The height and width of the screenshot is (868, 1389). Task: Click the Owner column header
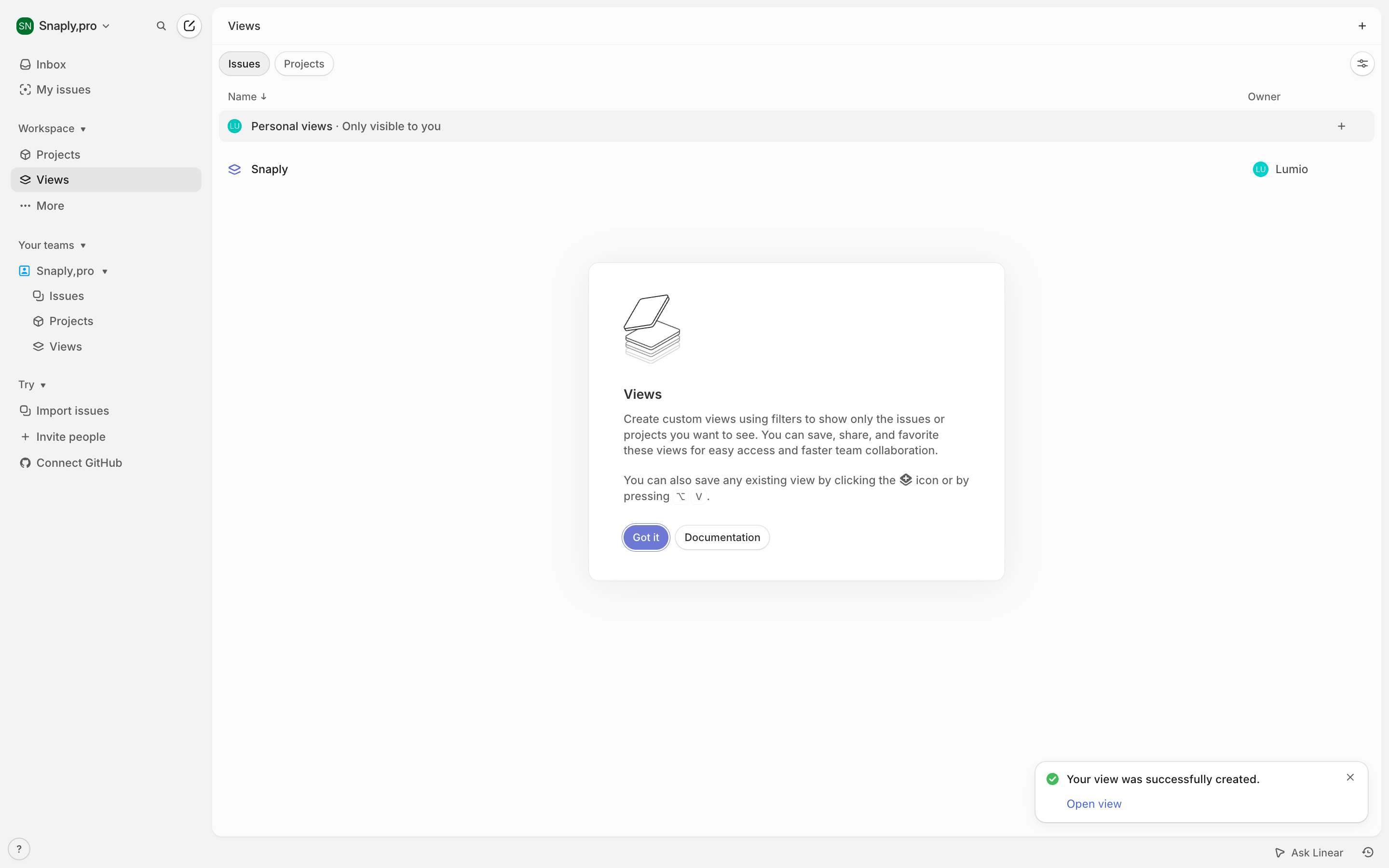click(x=1264, y=96)
